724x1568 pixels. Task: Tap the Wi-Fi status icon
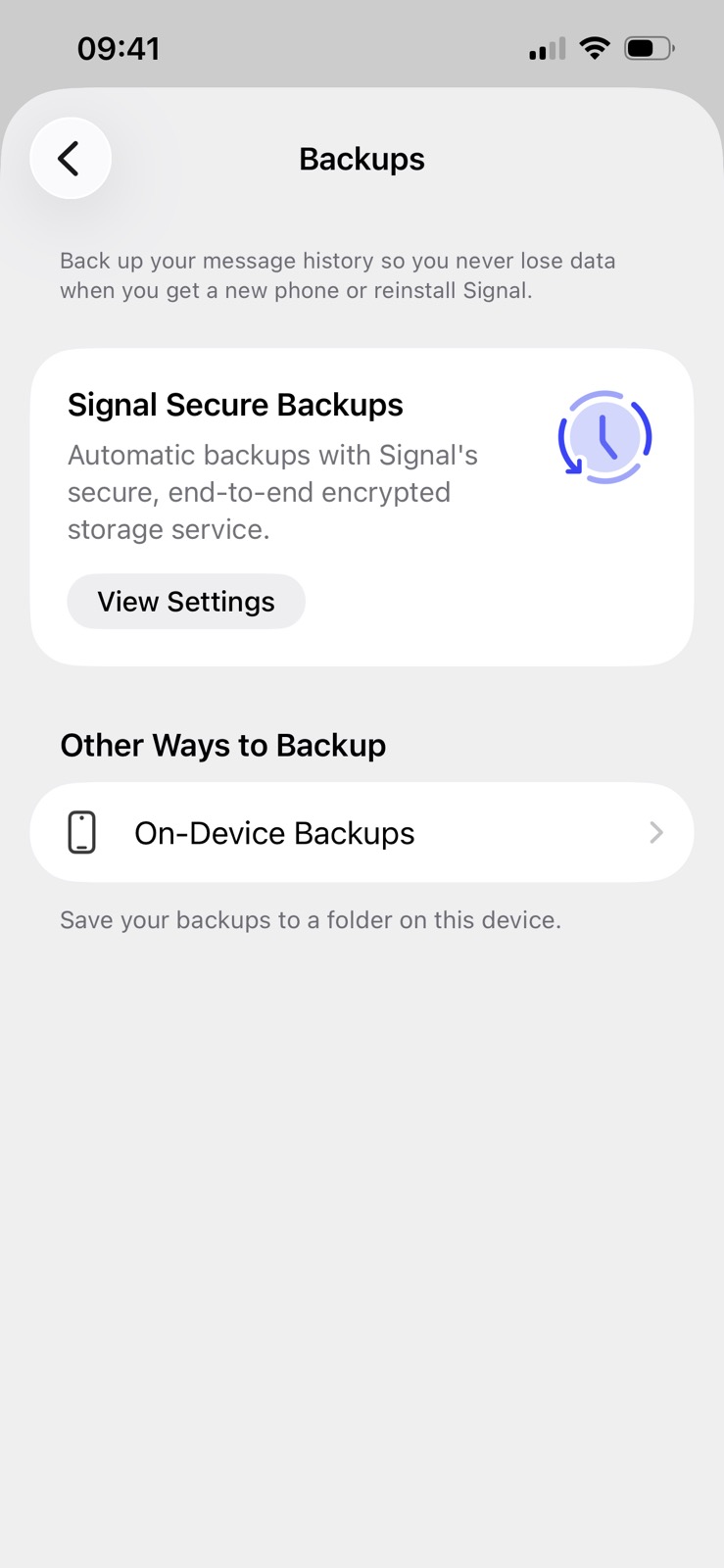595,48
